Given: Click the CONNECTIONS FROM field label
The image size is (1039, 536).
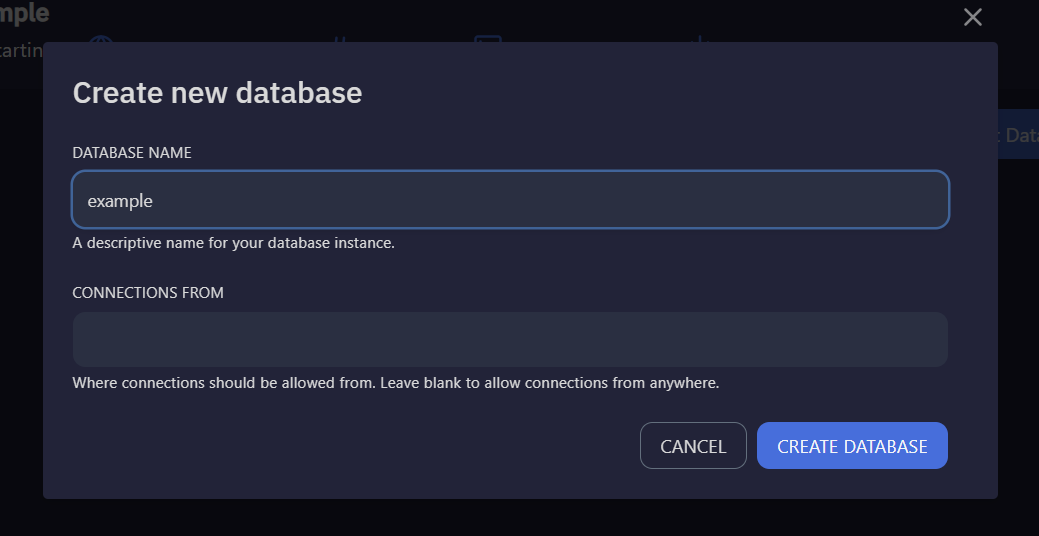Looking at the screenshot, I should [148, 293].
